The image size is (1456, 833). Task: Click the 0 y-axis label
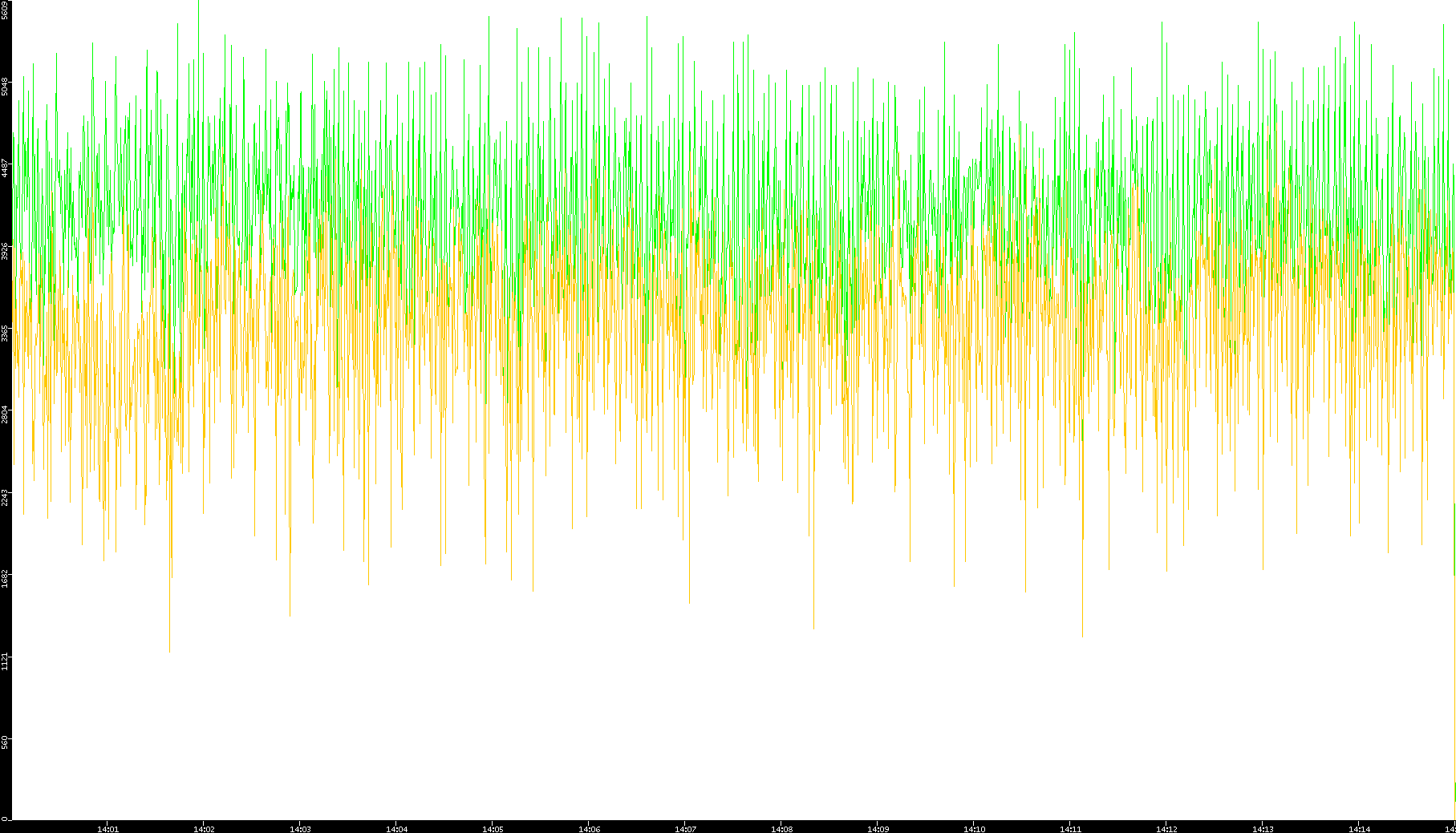5,818
